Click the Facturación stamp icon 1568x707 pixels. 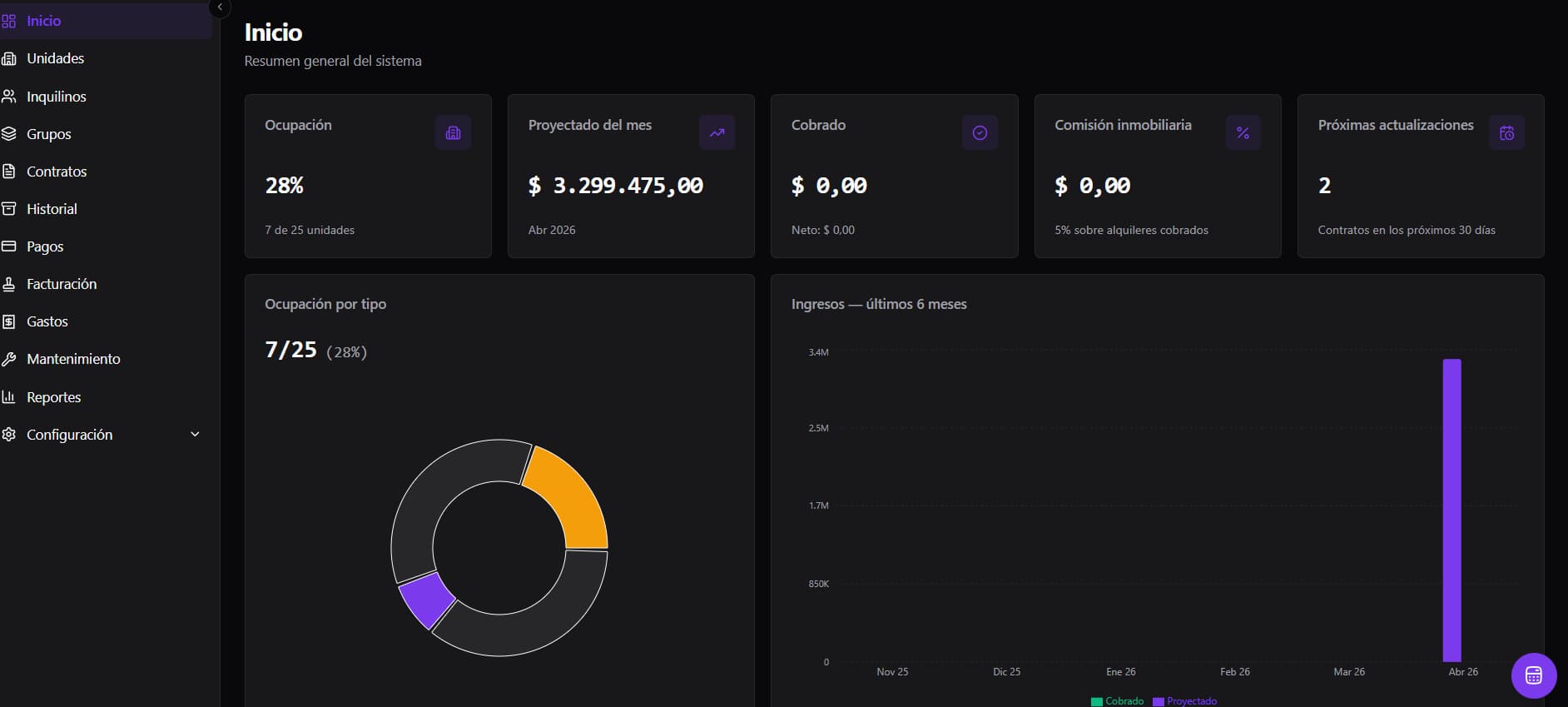click(9, 284)
